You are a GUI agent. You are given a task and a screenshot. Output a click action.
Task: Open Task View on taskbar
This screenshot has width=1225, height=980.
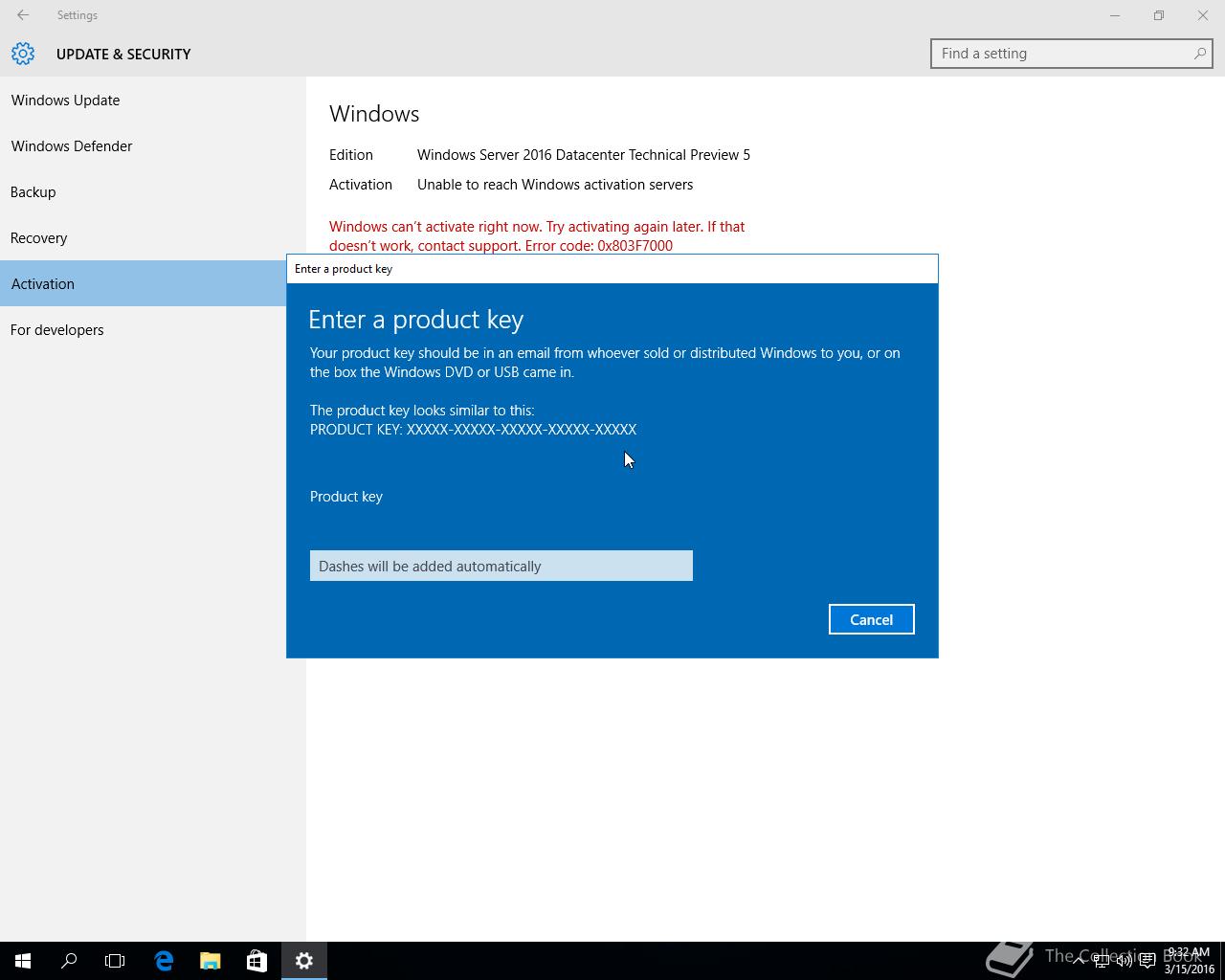pyautogui.click(x=115, y=961)
